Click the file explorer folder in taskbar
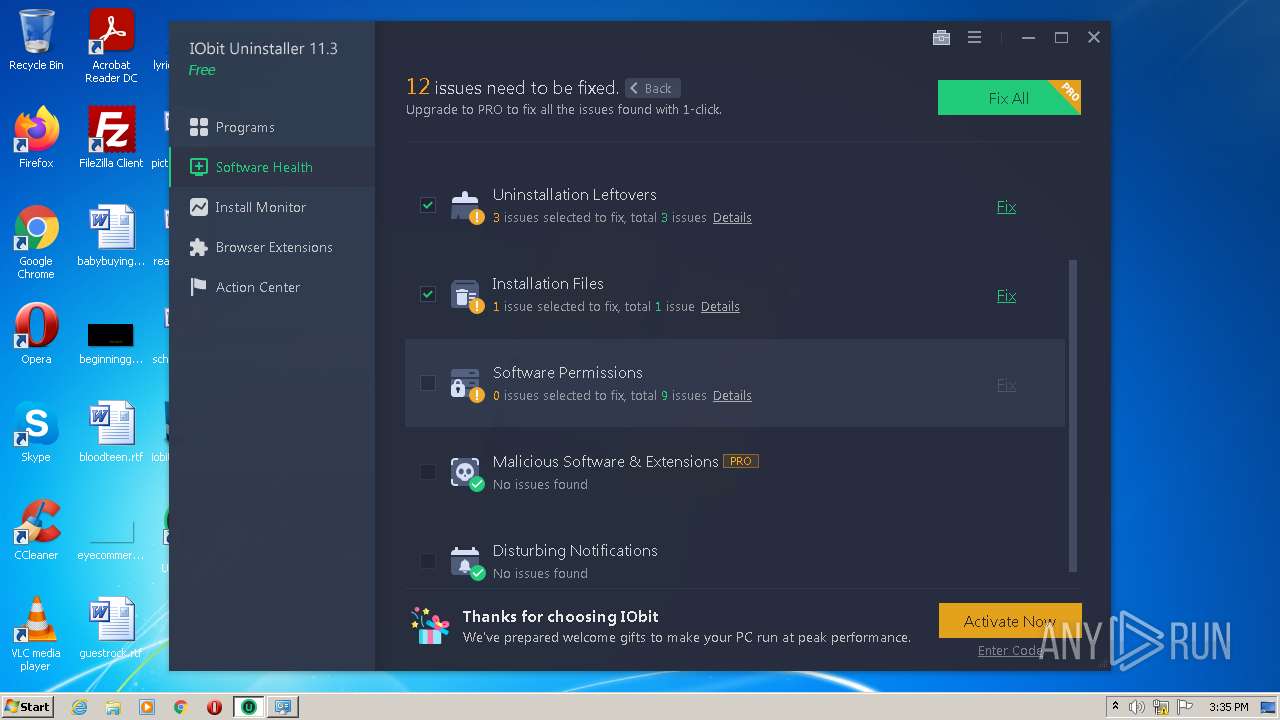This screenshot has height=720, width=1280. (x=113, y=707)
